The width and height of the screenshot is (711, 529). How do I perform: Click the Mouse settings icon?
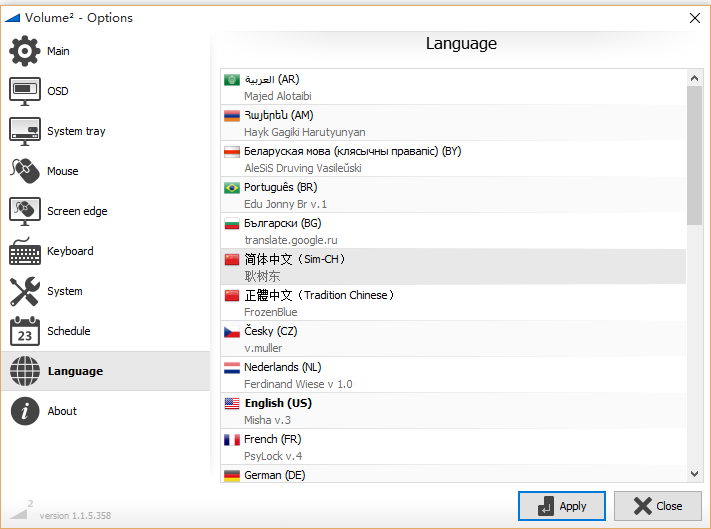tap(24, 171)
